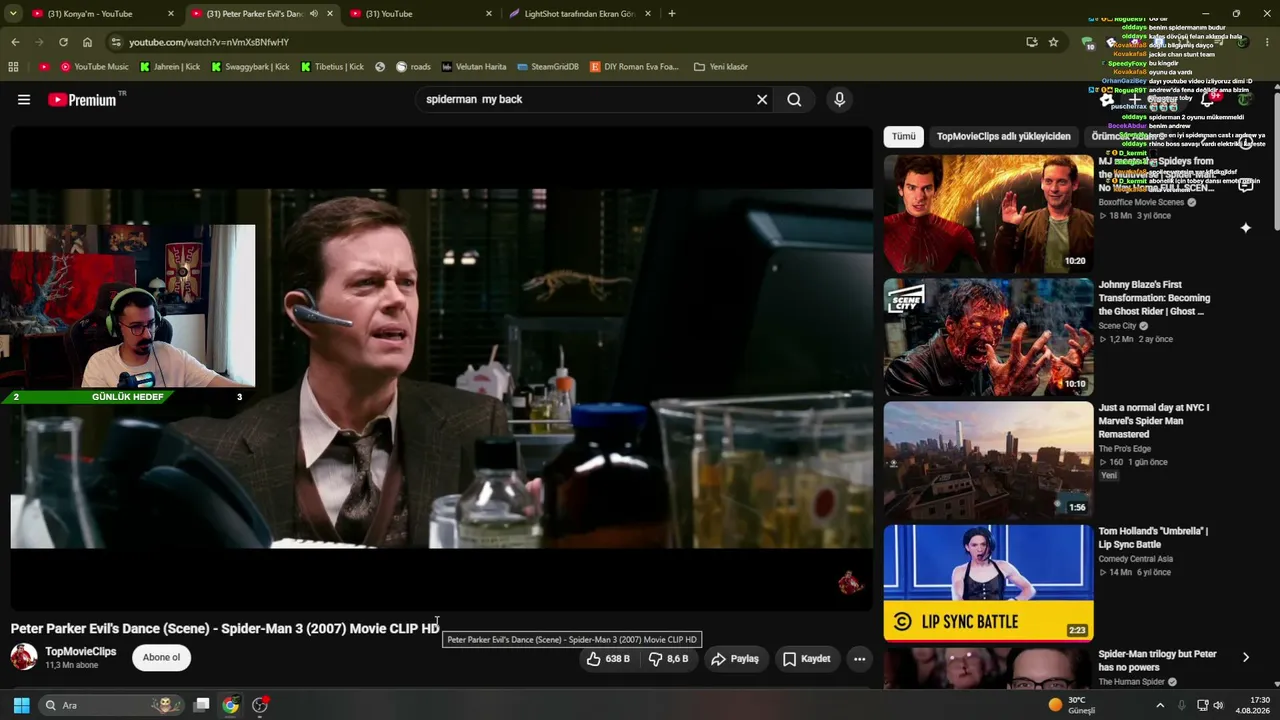Open the TopMovieClips channel avatar
Image resolution: width=1280 pixels, height=720 pixels.
tap(24, 657)
